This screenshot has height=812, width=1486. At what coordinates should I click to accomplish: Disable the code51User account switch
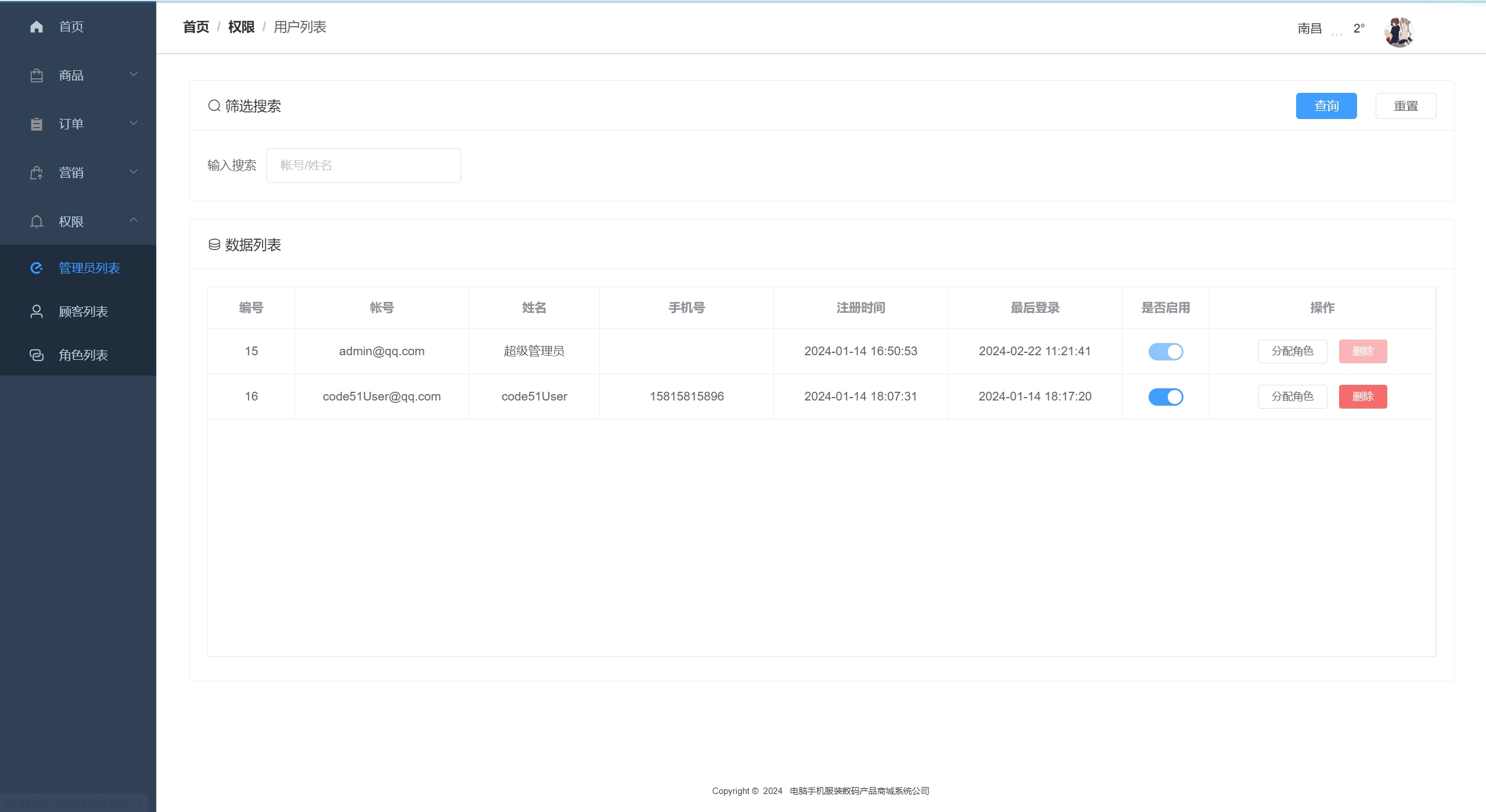pyautogui.click(x=1165, y=397)
